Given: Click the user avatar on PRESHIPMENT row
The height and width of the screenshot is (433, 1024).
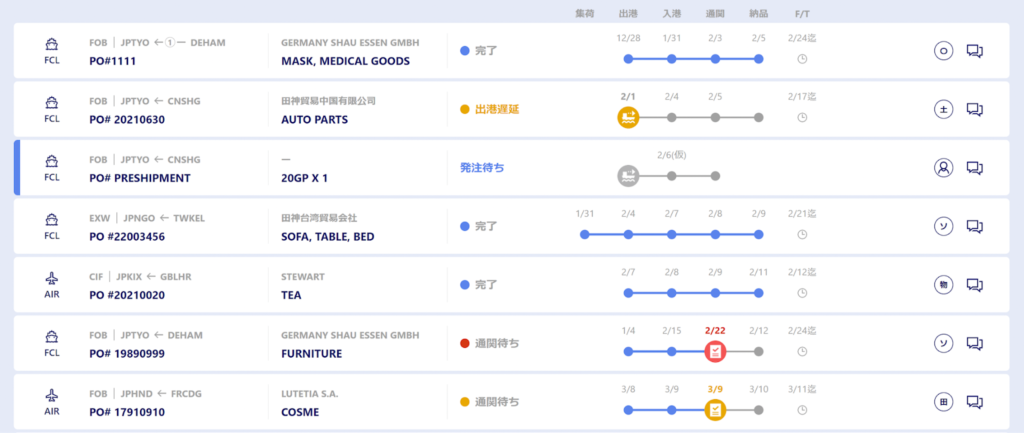Looking at the screenshot, I should click(943, 168).
